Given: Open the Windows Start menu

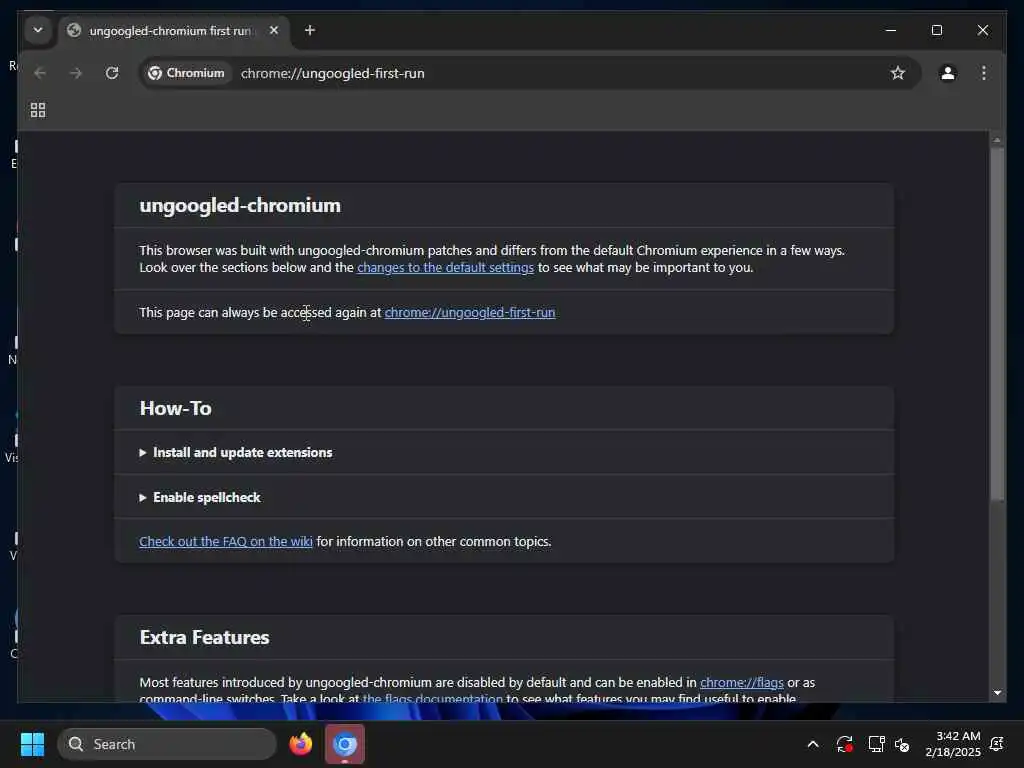Looking at the screenshot, I should [x=32, y=744].
